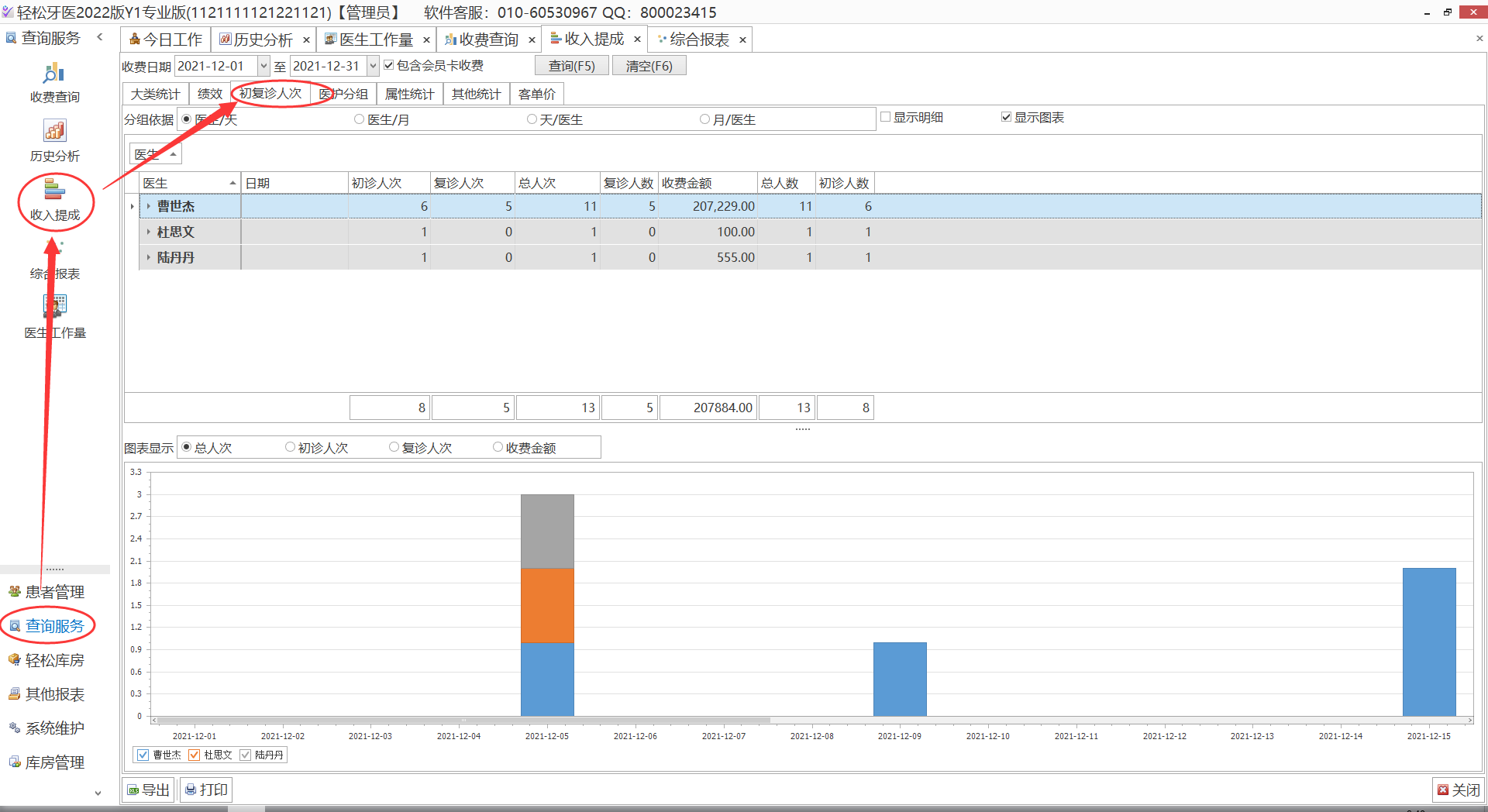1488x812 pixels.
Task: Expand more sidebar options with bottom chevron
Action: [x=98, y=793]
